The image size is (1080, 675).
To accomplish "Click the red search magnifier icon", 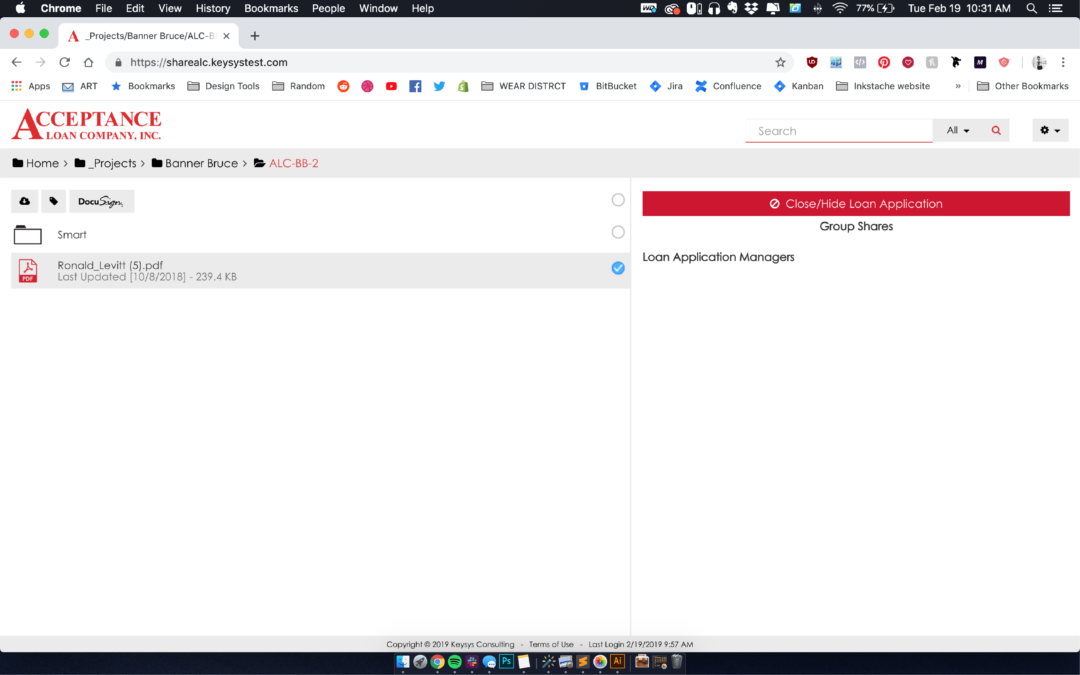I will (x=995, y=131).
